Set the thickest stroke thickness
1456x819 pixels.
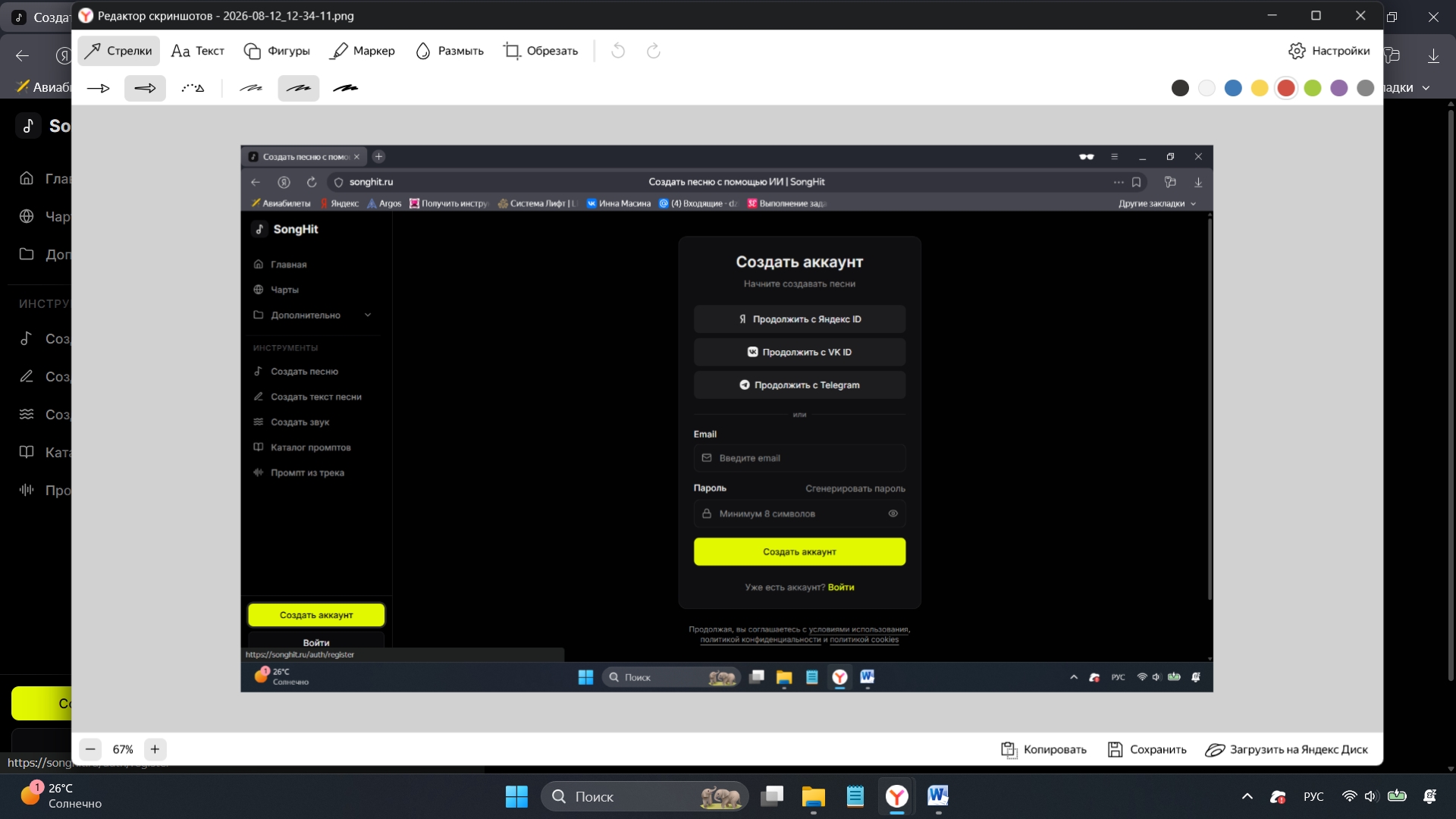point(346,88)
